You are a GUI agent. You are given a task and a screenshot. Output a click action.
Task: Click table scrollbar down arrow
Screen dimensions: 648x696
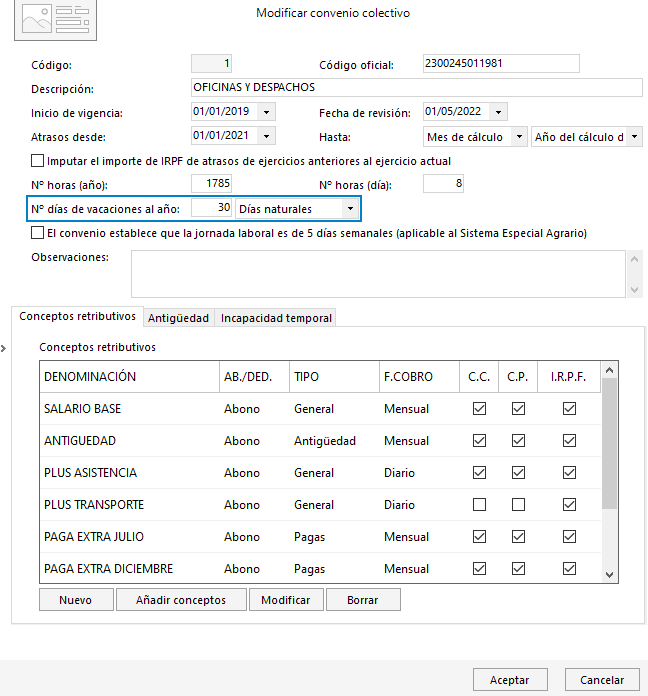click(609, 575)
